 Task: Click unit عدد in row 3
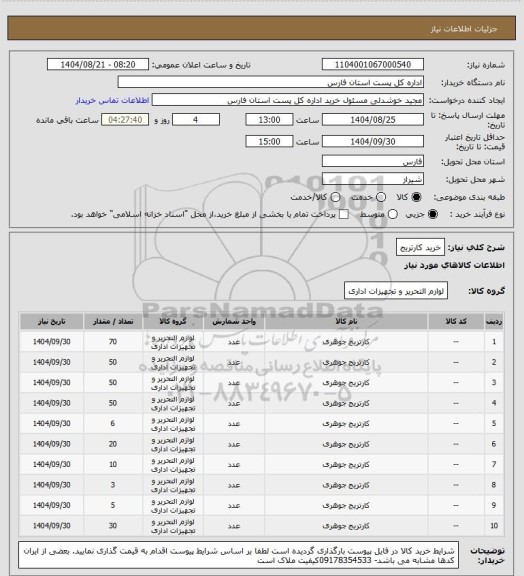pos(234,383)
